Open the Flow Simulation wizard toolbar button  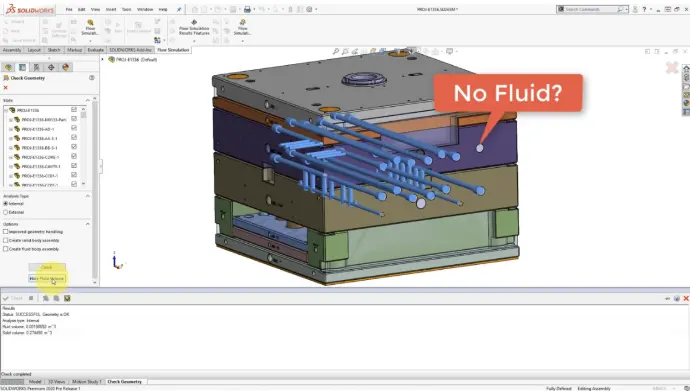[x=90, y=27]
